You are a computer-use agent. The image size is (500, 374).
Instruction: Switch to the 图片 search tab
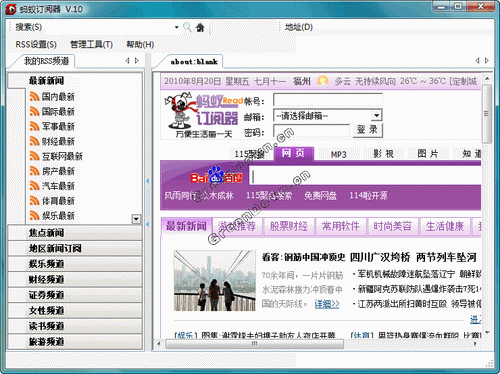[428, 154]
